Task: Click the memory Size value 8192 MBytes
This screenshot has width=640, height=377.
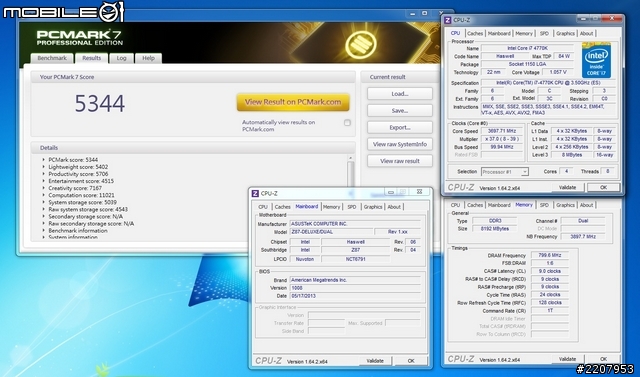Action: [495, 228]
